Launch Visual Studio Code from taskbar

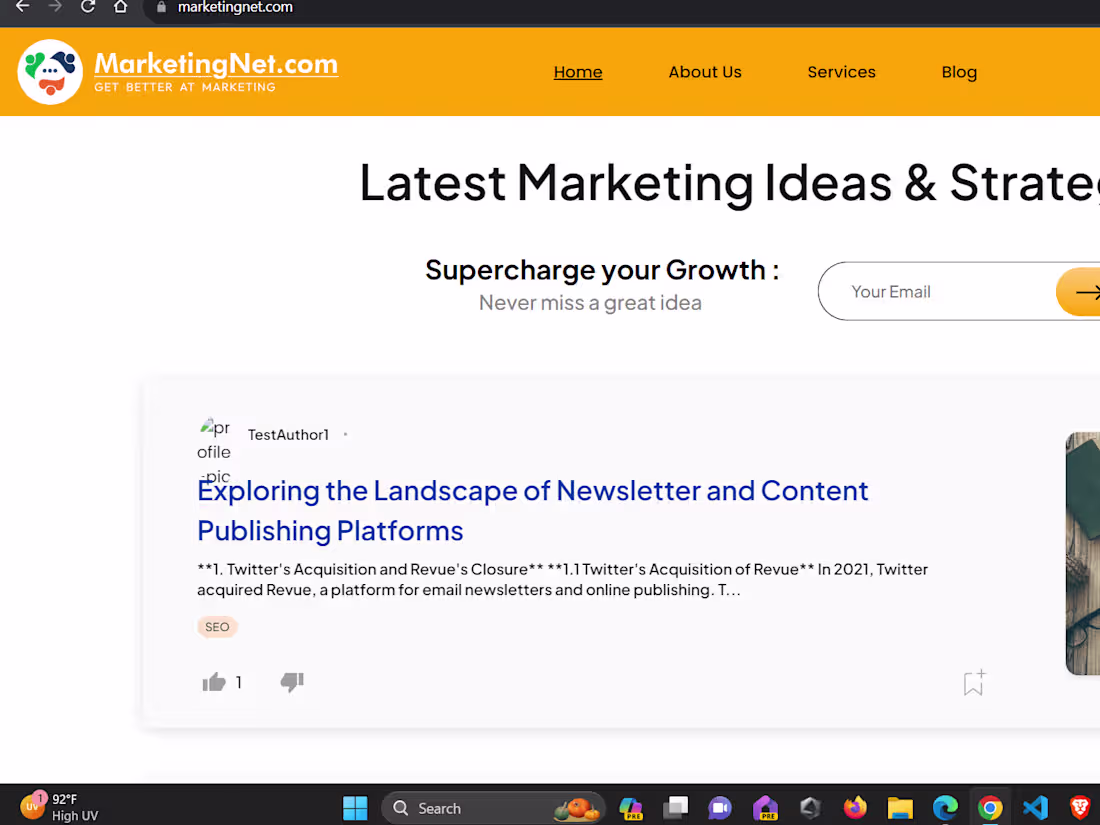pos(1035,807)
